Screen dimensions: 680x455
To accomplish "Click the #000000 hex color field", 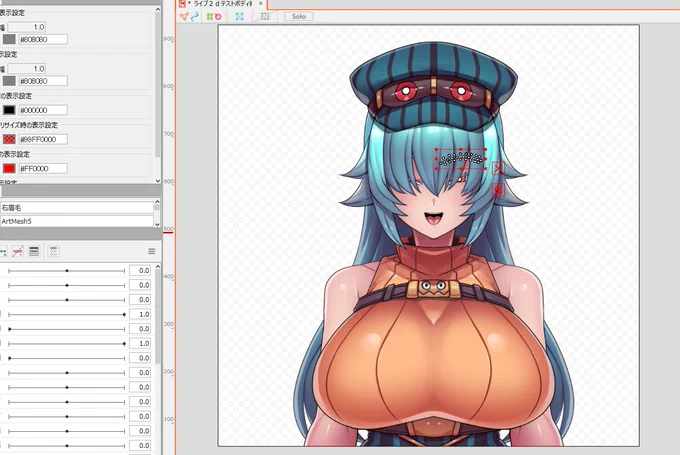I will pos(43,110).
